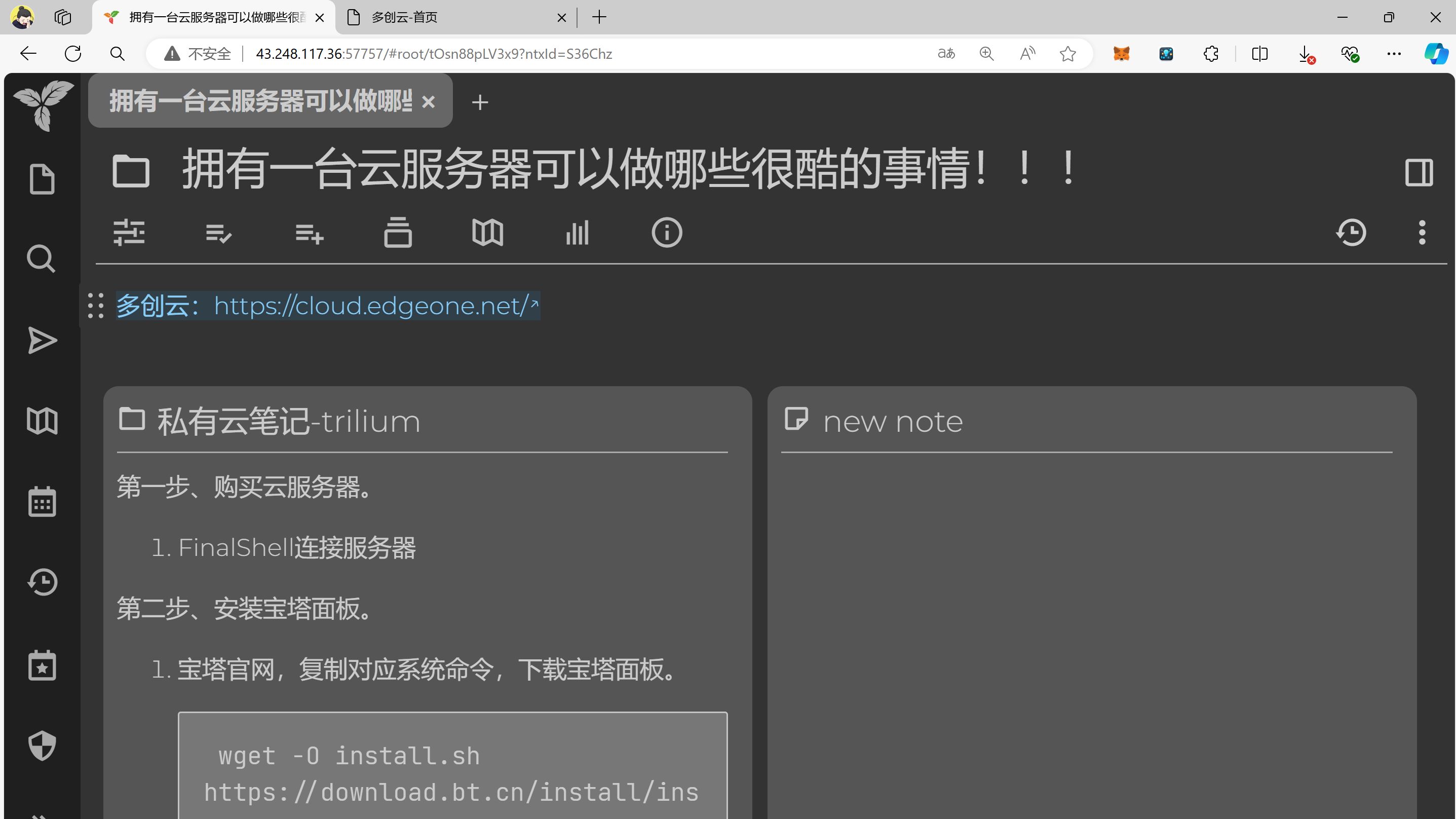
Task: Open Note Paths ribbon tab
Action: [398, 232]
